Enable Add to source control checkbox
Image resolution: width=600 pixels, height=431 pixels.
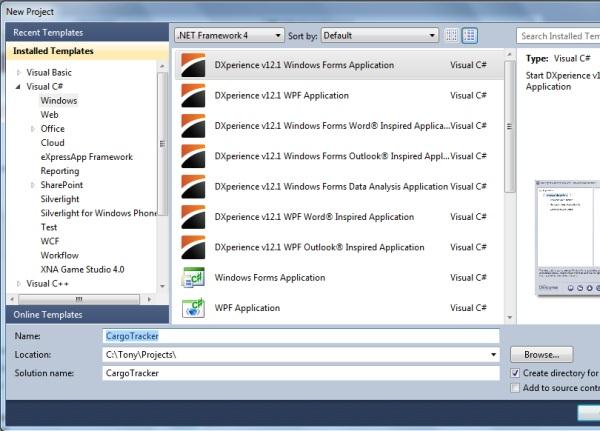click(515, 388)
